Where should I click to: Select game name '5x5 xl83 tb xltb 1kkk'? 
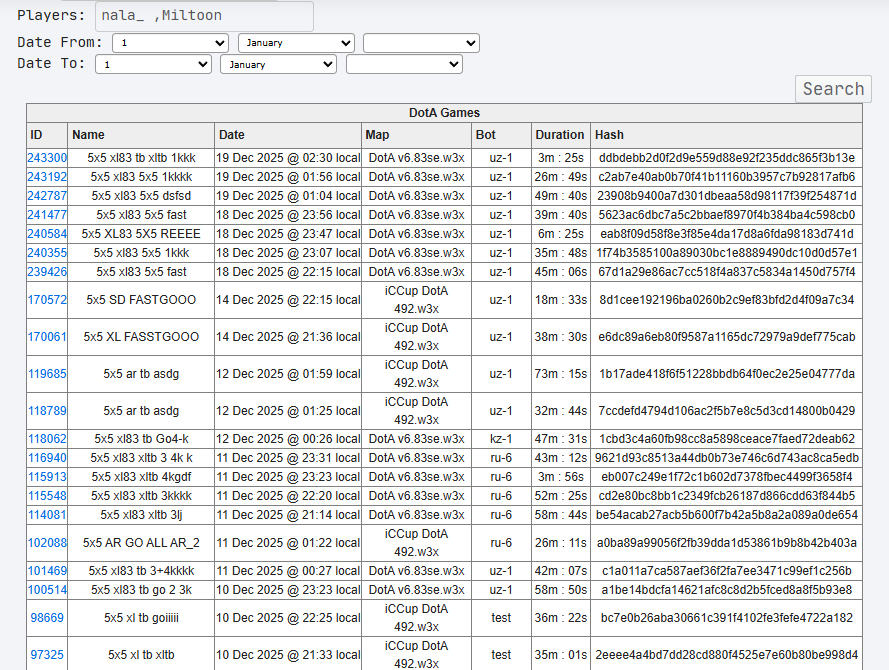click(x=141, y=158)
